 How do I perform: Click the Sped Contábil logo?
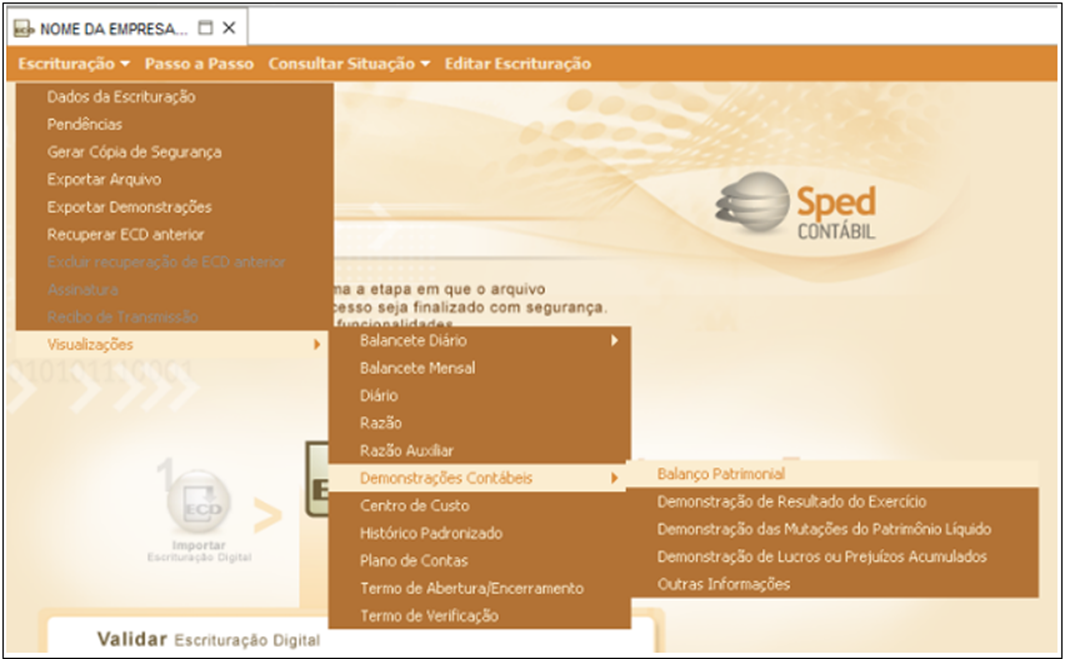tap(796, 210)
